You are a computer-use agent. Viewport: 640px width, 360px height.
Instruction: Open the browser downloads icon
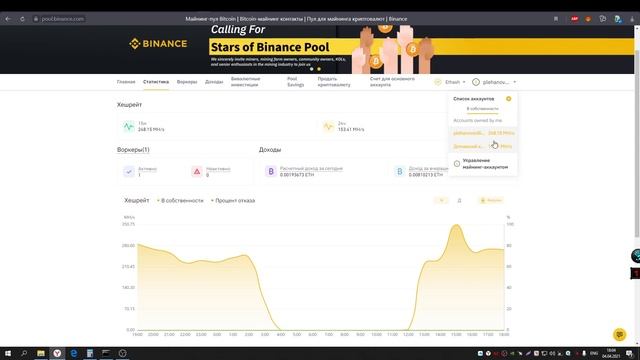click(632, 19)
